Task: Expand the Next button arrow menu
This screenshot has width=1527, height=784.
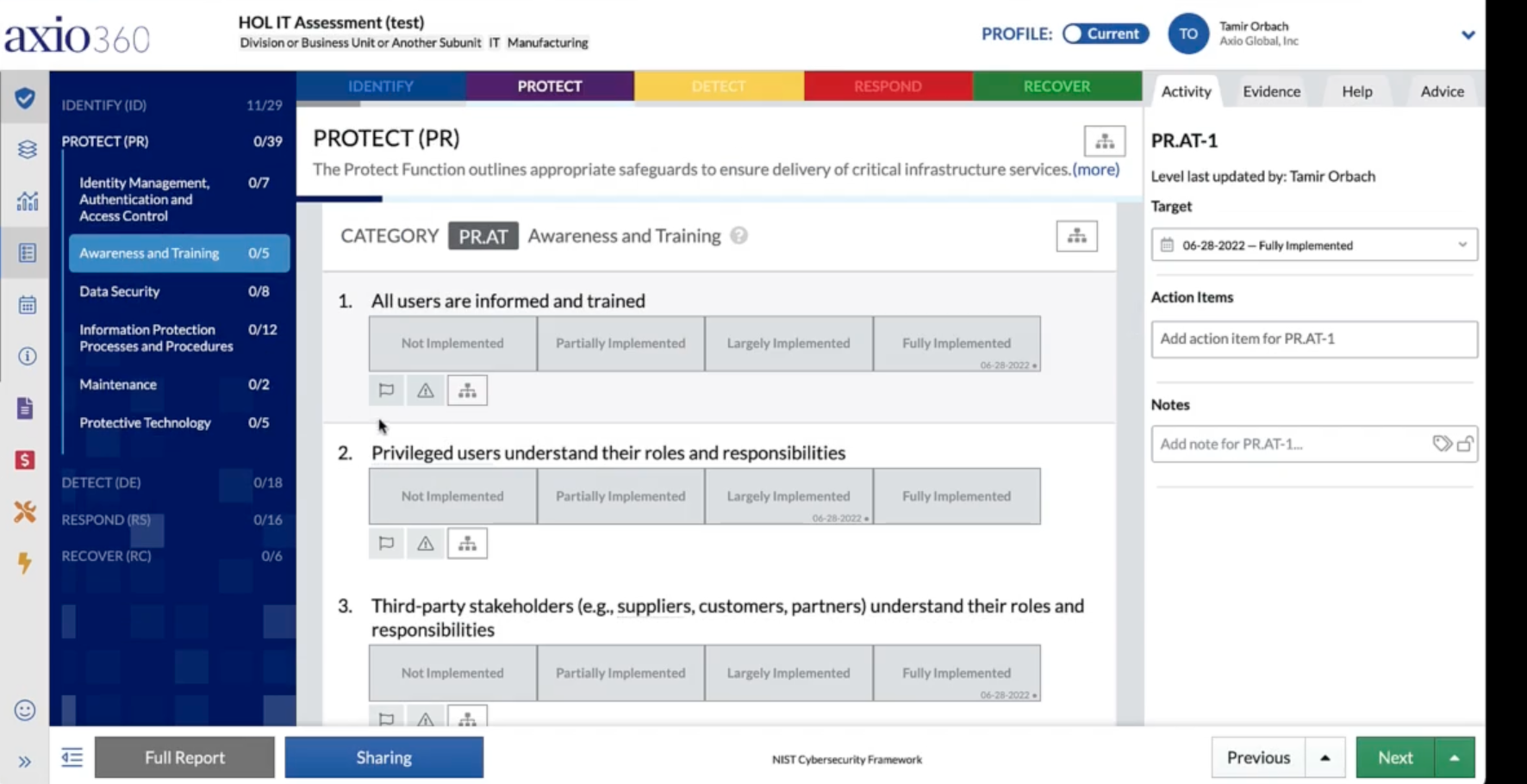Action: 1455,758
